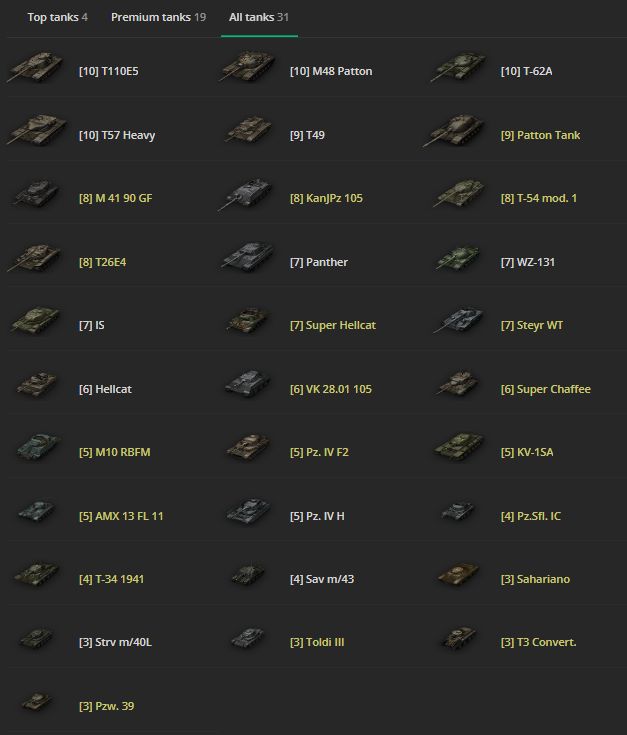
Task: Click the Patton Tank image
Action: pos(454,130)
